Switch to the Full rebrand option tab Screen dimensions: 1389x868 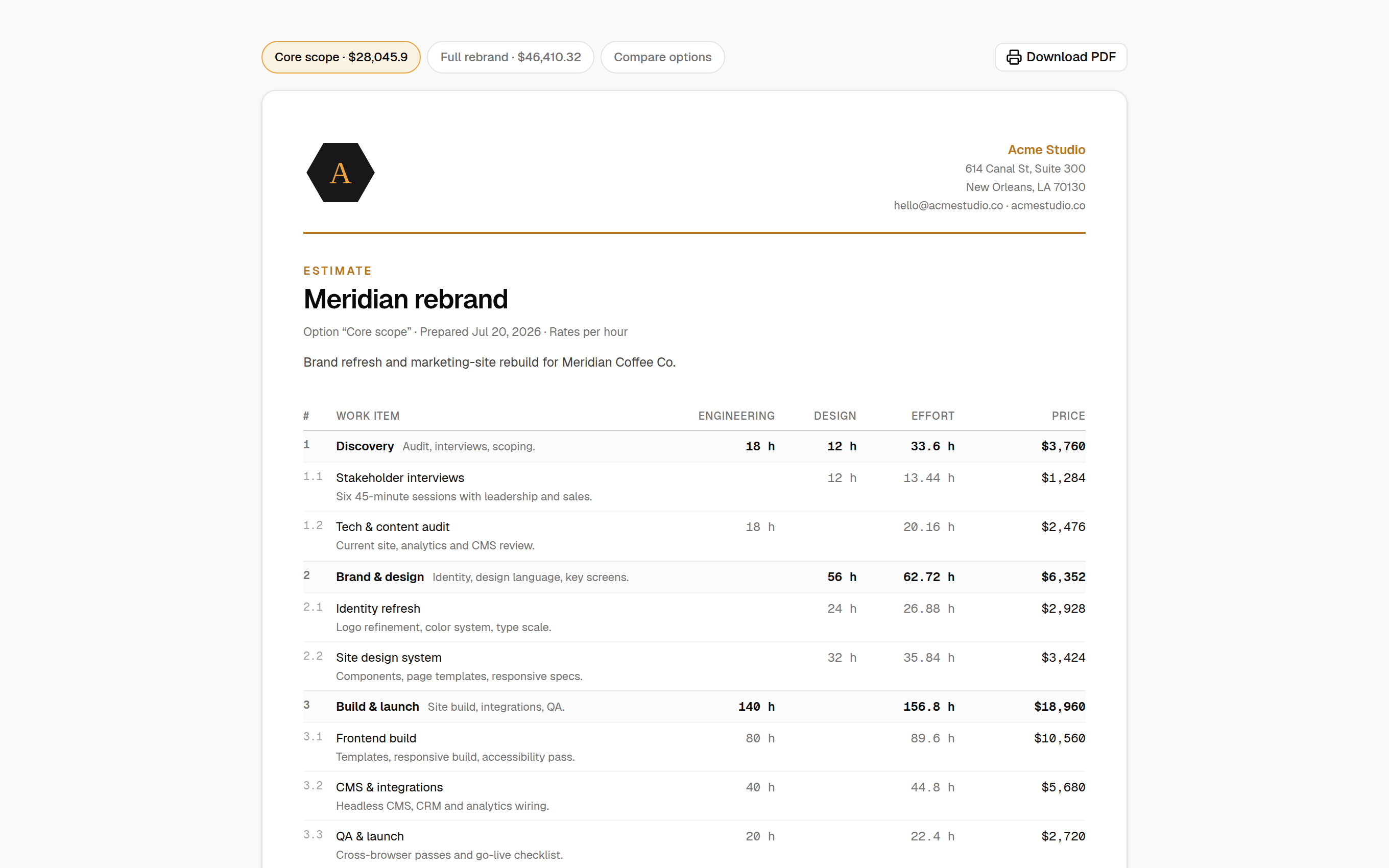pos(510,57)
